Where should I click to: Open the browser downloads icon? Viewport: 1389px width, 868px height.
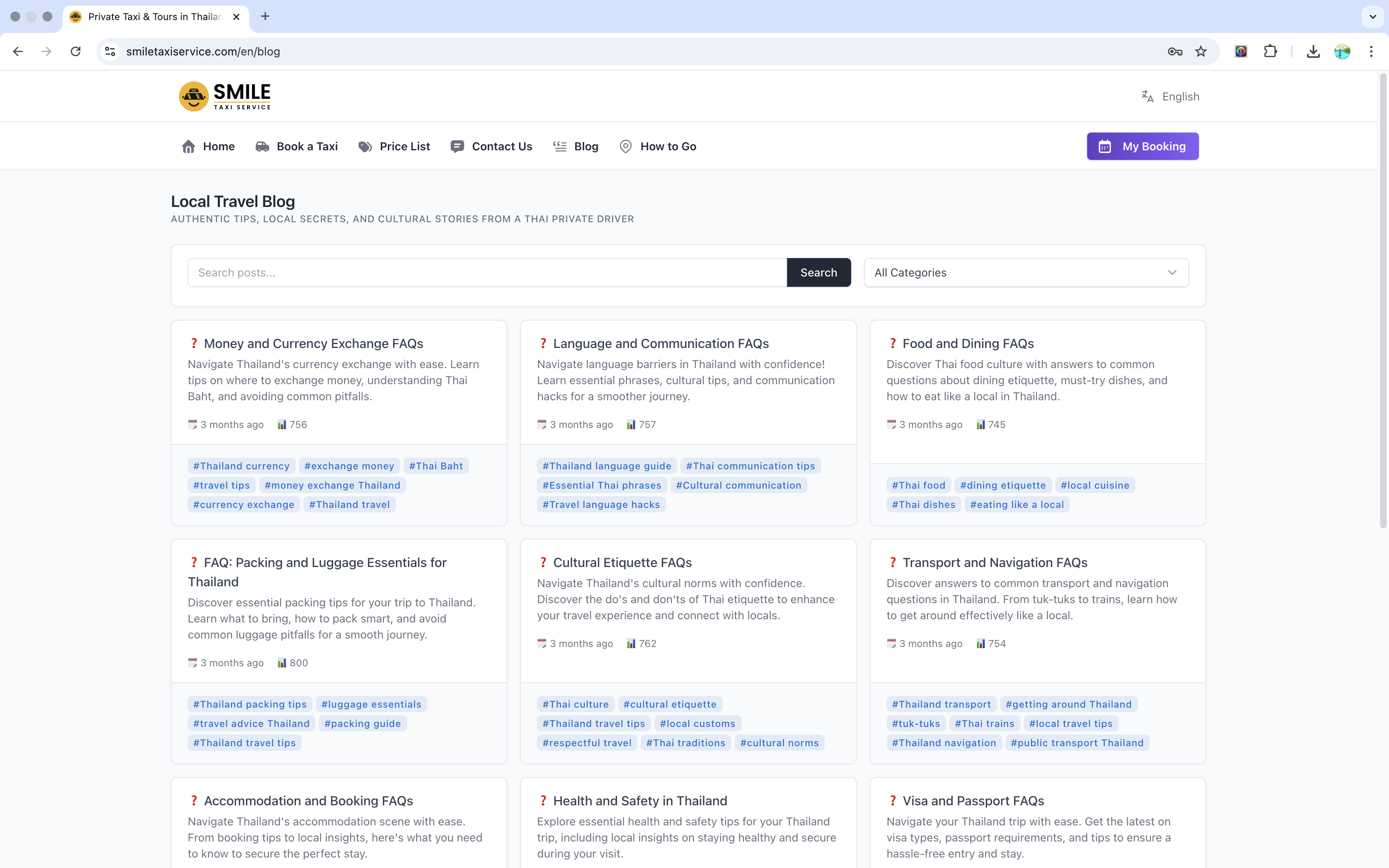[x=1313, y=52]
